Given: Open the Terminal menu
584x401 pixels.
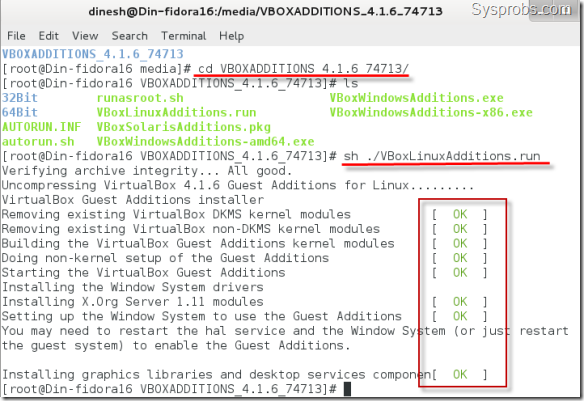Looking at the screenshot, I should pos(184,36).
